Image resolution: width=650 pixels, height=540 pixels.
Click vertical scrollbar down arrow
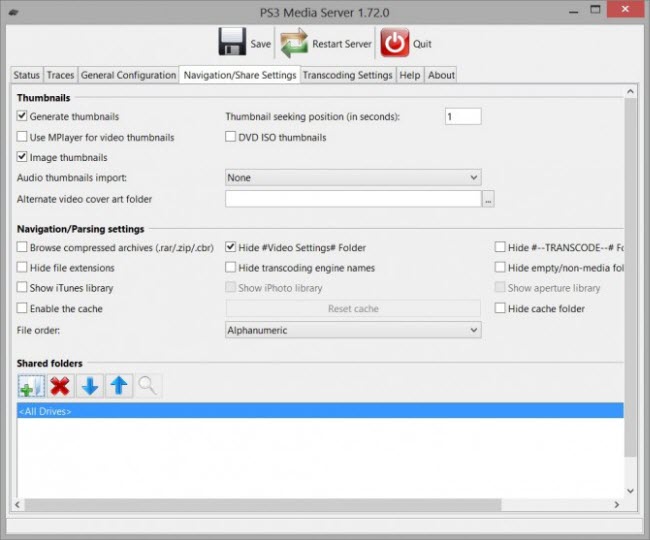pyautogui.click(x=630, y=491)
